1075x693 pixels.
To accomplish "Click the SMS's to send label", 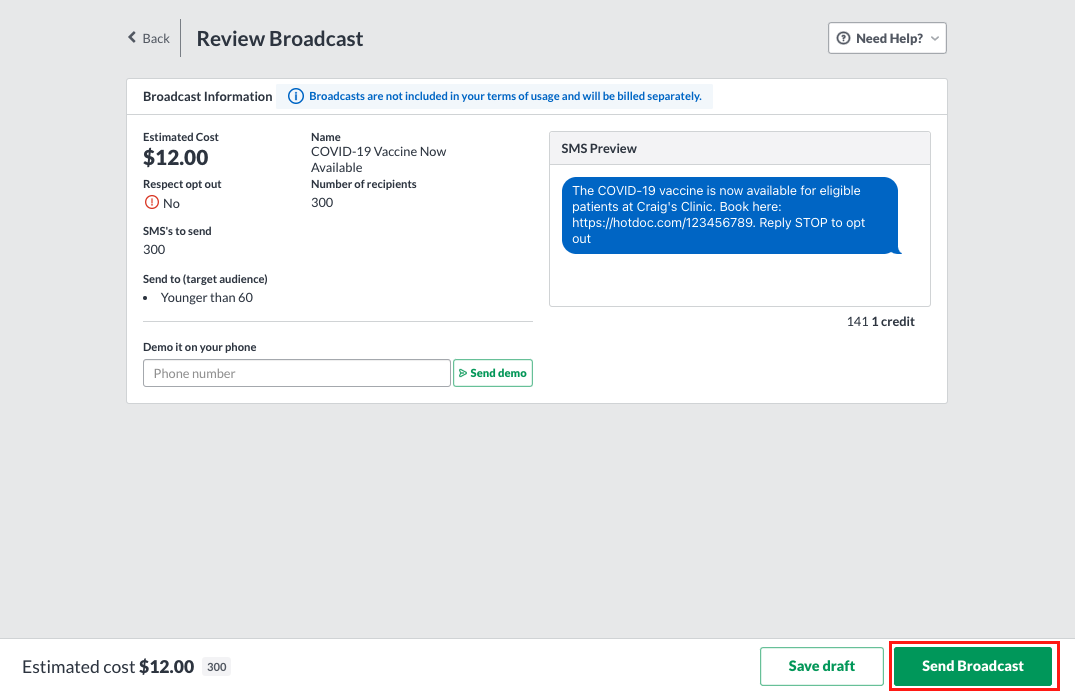I will 178,231.
